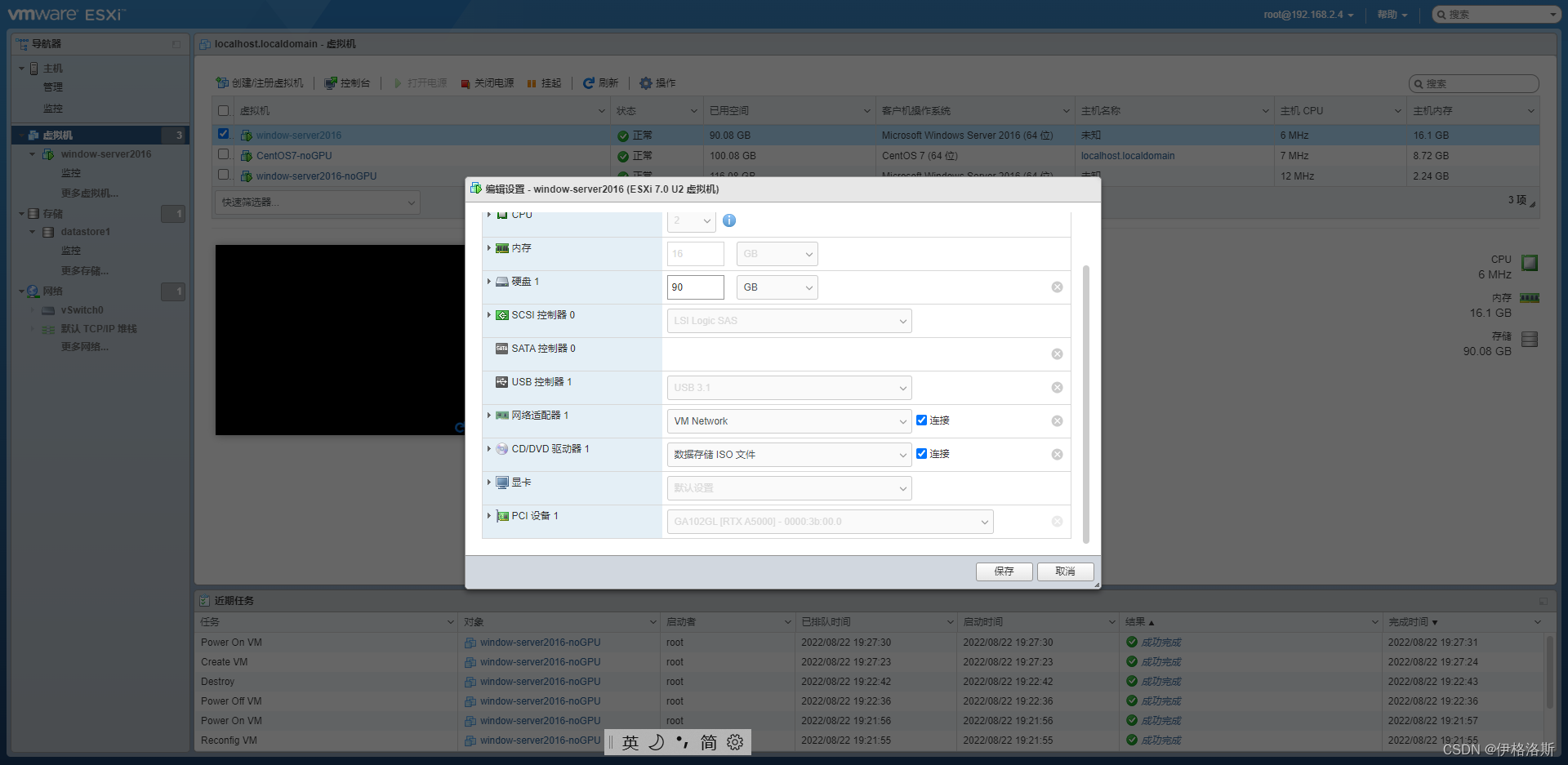Open CentOS7-noGPU link in VM list
The width and height of the screenshot is (1568, 765).
[x=294, y=156]
